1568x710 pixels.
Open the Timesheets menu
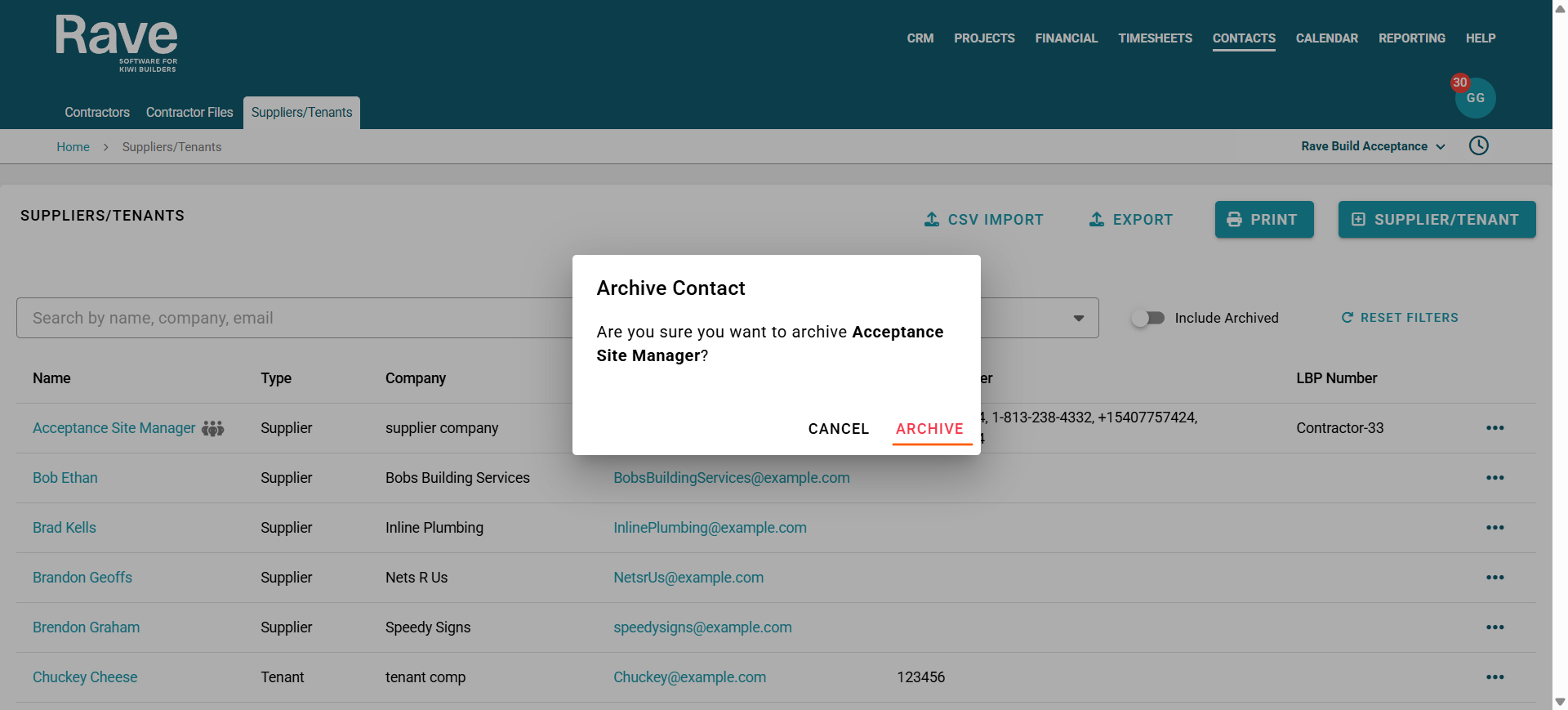(x=1155, y=38)
